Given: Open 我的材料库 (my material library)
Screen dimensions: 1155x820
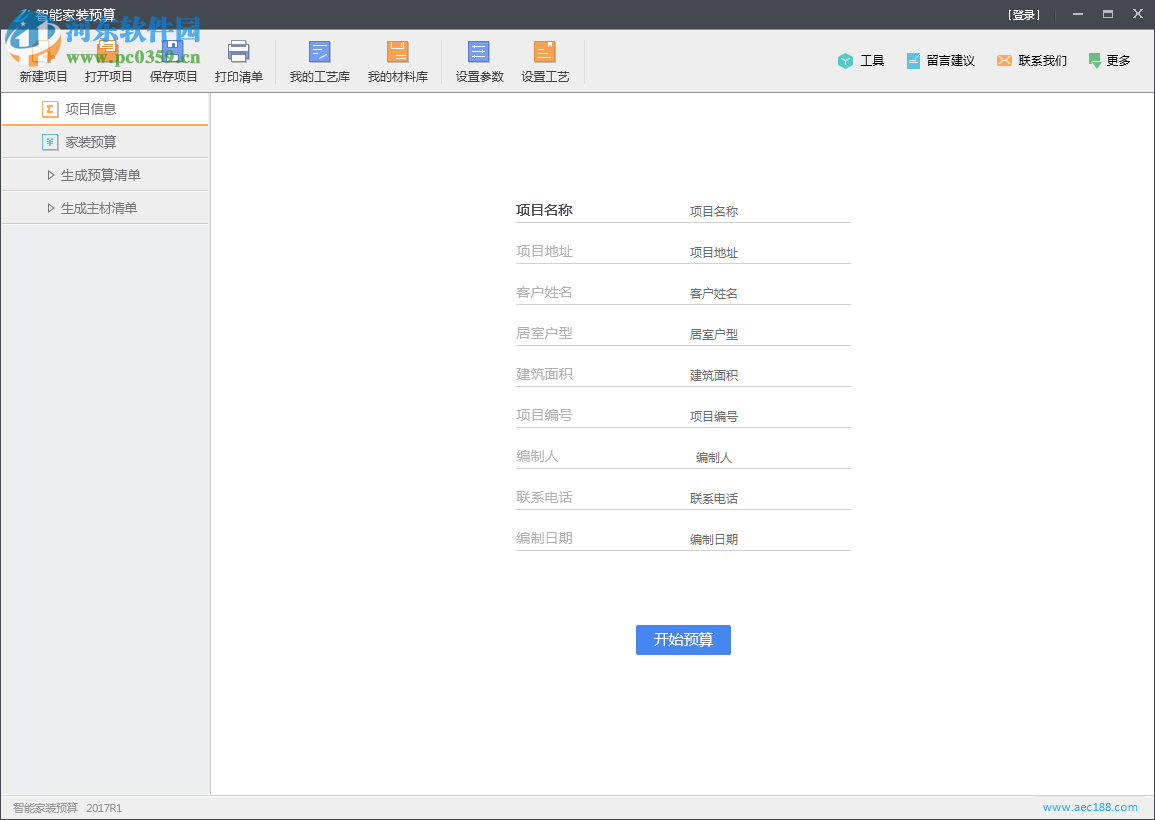Looking at the screenshot, I should (398, 60).
